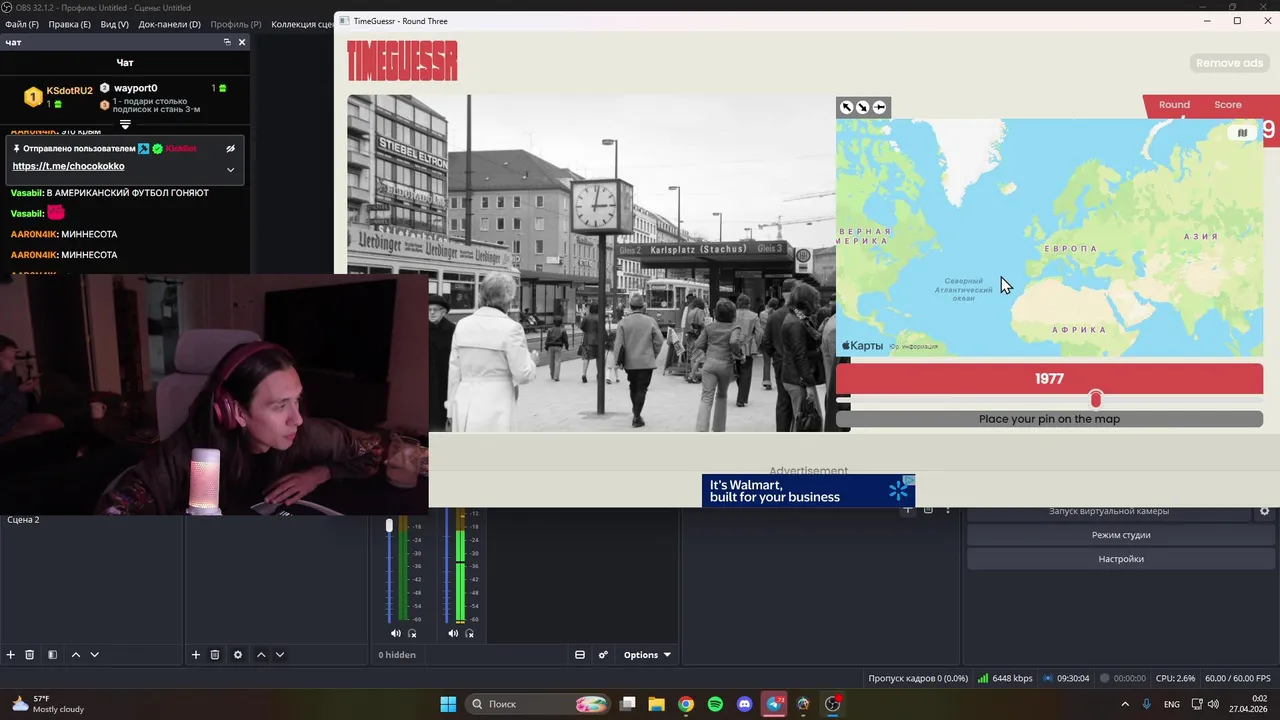Screen dimensions: 1280x720
Task: Open Discord from taskbar
Action: tap(744, 704)
